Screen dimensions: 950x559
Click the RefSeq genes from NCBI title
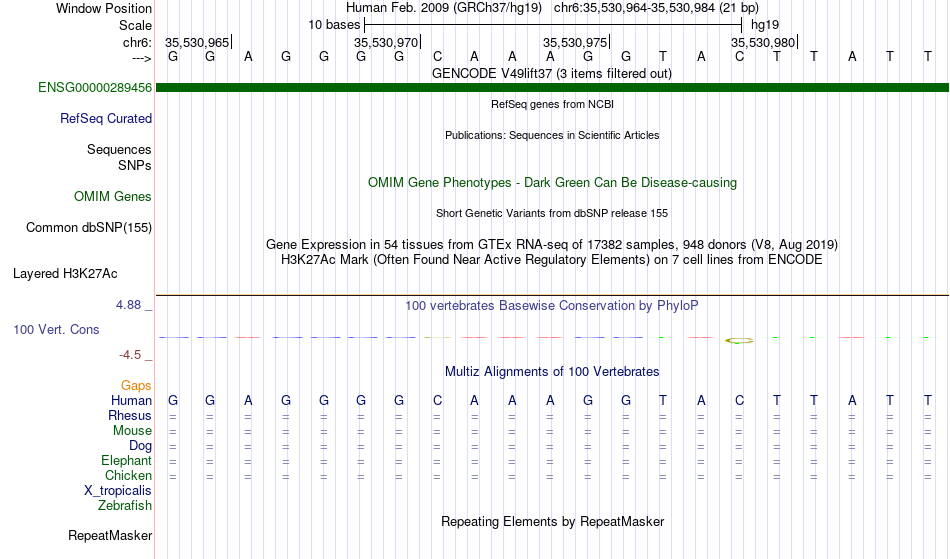(552, 104)
